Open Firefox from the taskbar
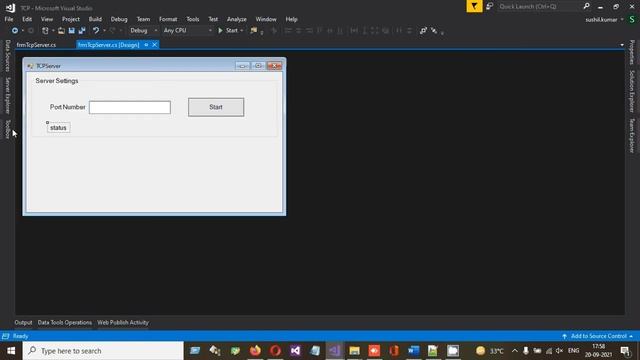The image size is (640, 360). coord(256,351)
